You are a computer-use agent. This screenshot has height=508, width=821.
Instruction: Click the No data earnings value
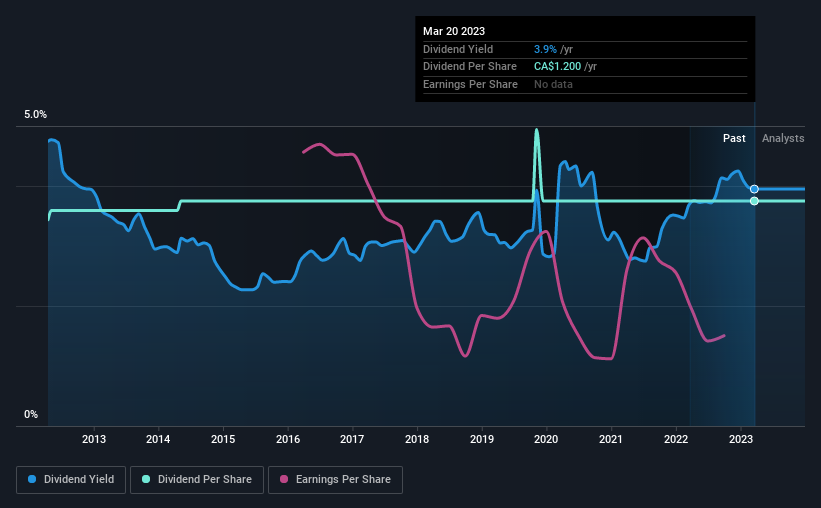click(x=553, y=84)
